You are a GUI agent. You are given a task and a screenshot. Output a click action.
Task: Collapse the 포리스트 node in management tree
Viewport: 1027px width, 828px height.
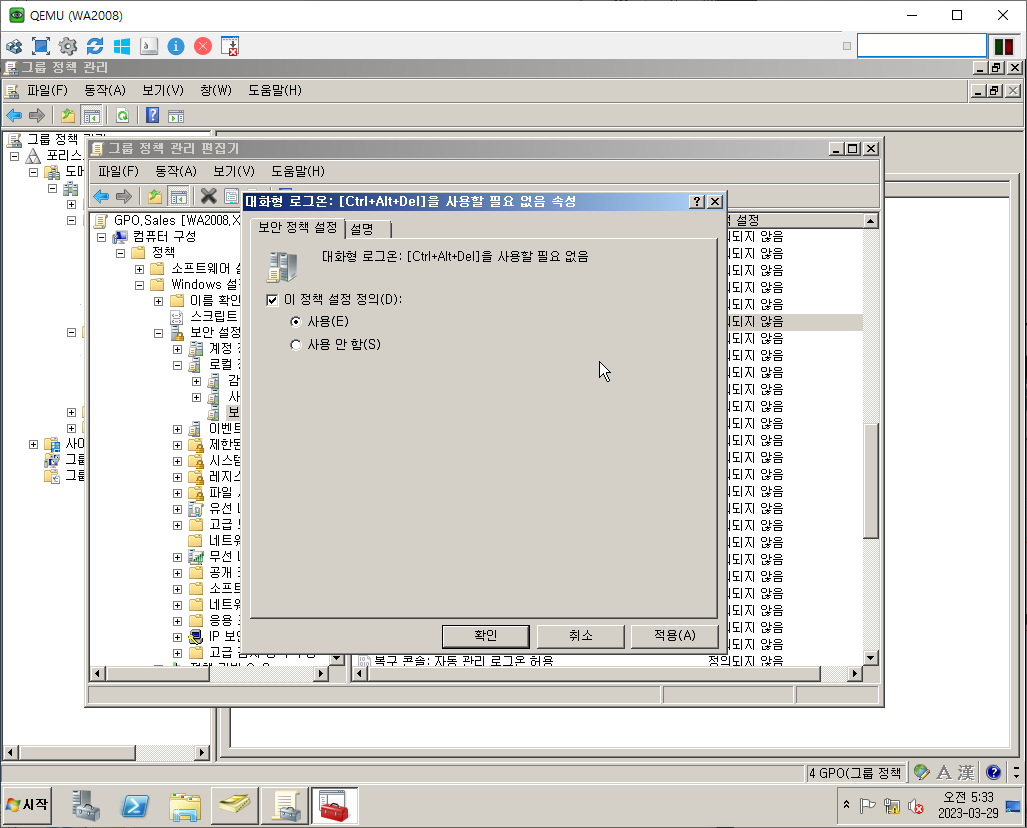pos(14,157)
